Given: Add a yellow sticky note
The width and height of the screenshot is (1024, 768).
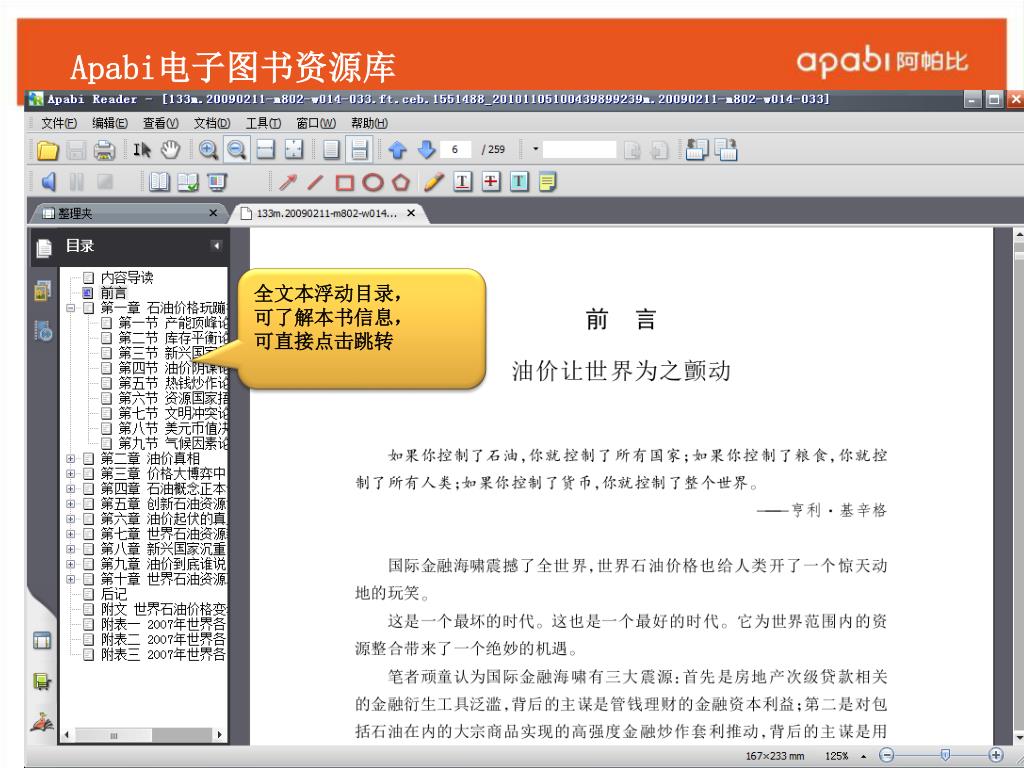Looking at the screenshot, I should coord(548,182).
